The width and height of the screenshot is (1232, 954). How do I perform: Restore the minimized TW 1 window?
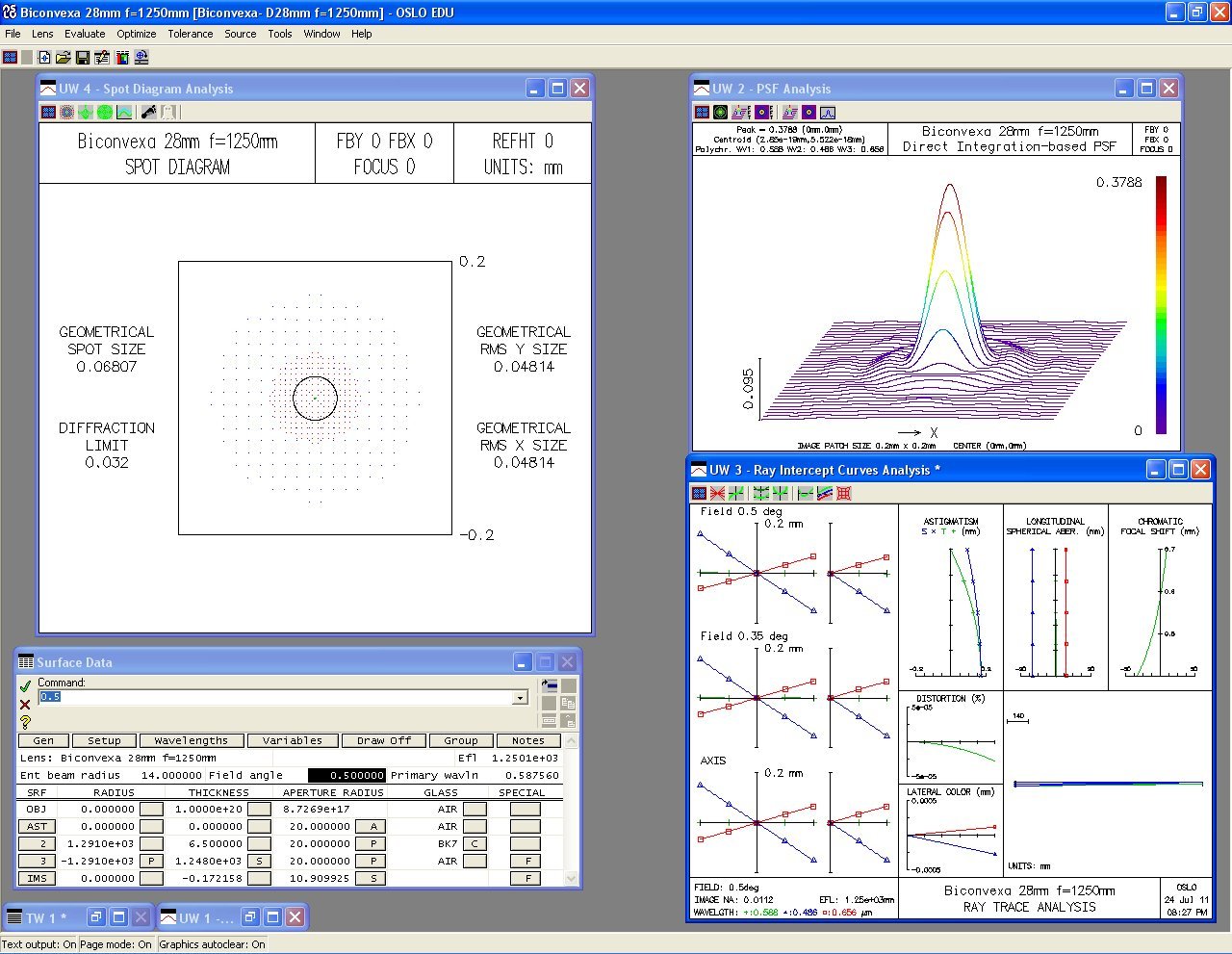pyautogui.click(x=94, y=917)
